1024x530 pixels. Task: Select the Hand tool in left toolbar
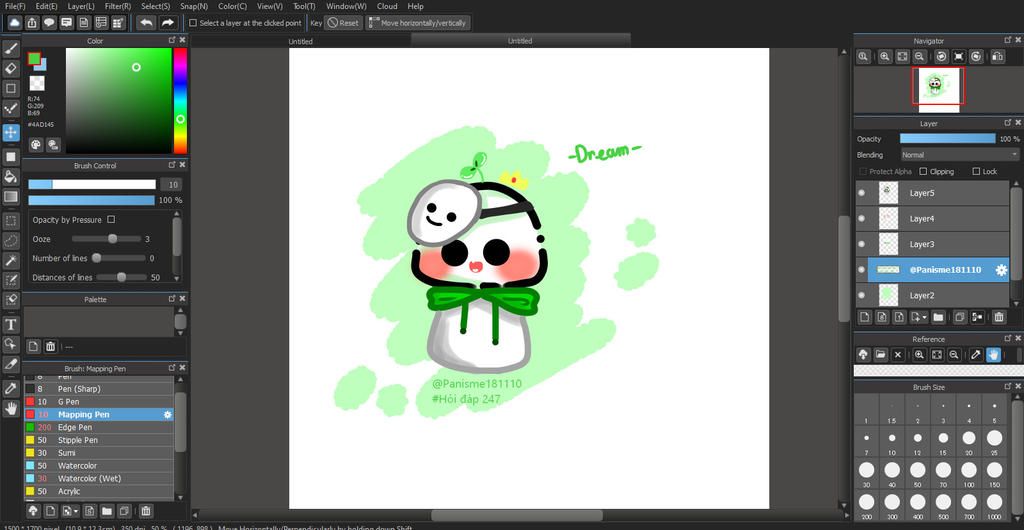click(10, 408)
